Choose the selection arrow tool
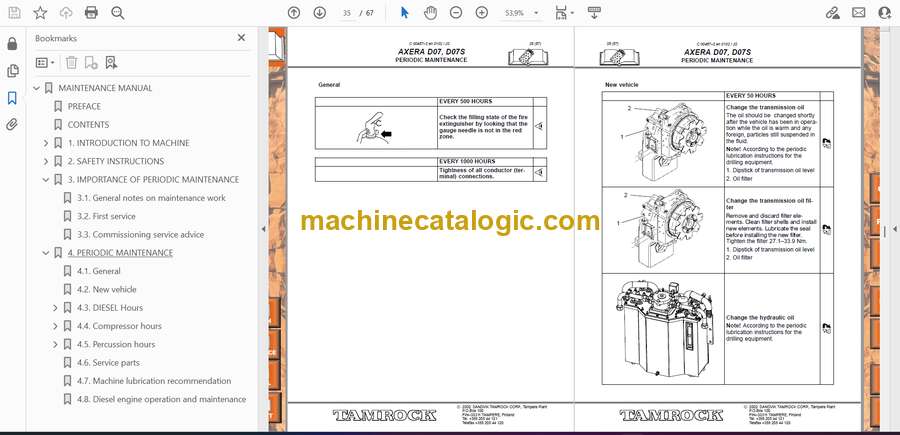Screen dimensions: 900x435 pyautogui.click(x=405, y=13)
